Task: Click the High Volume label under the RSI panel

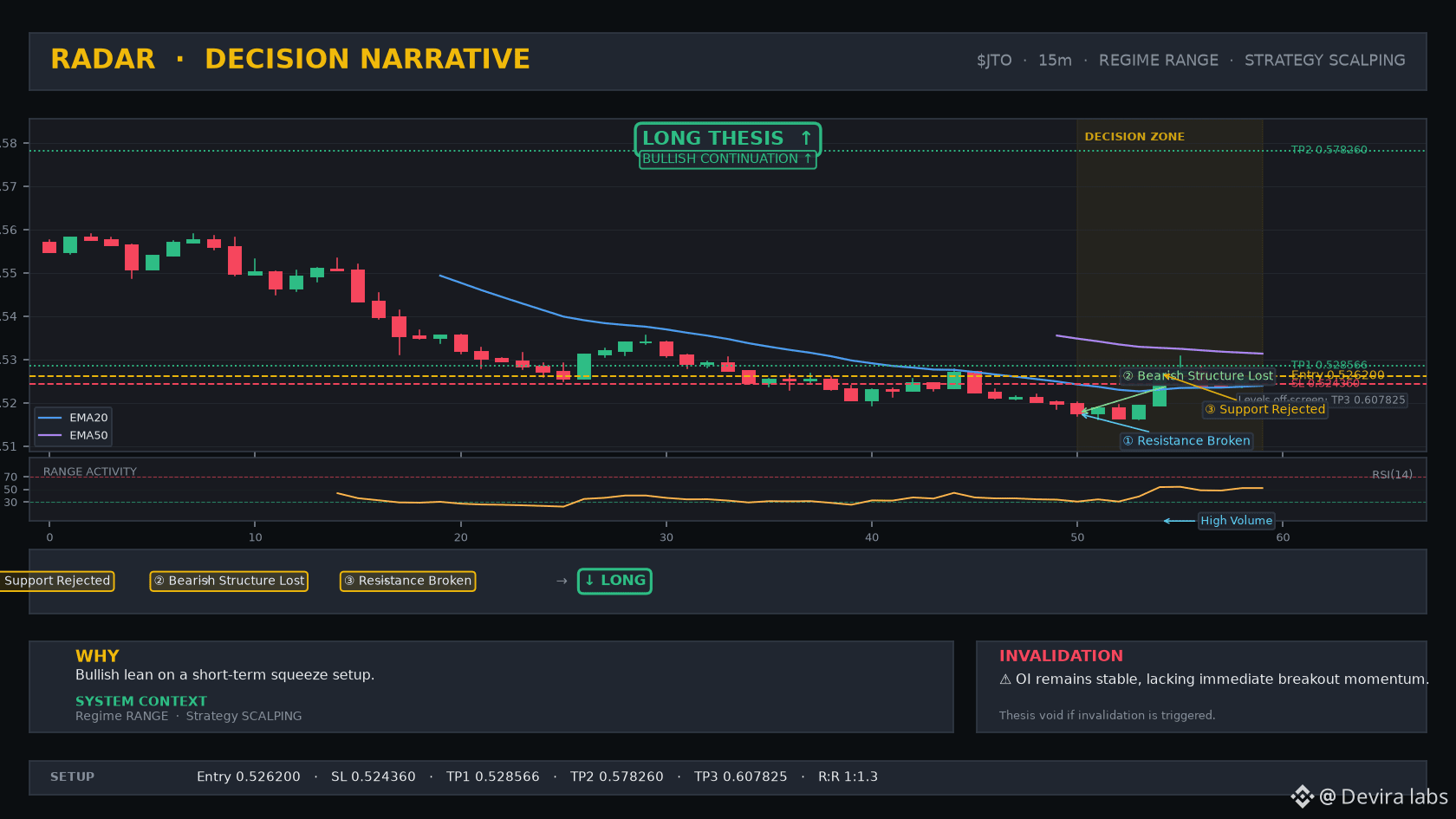Action: click(x=1236, y=521)
